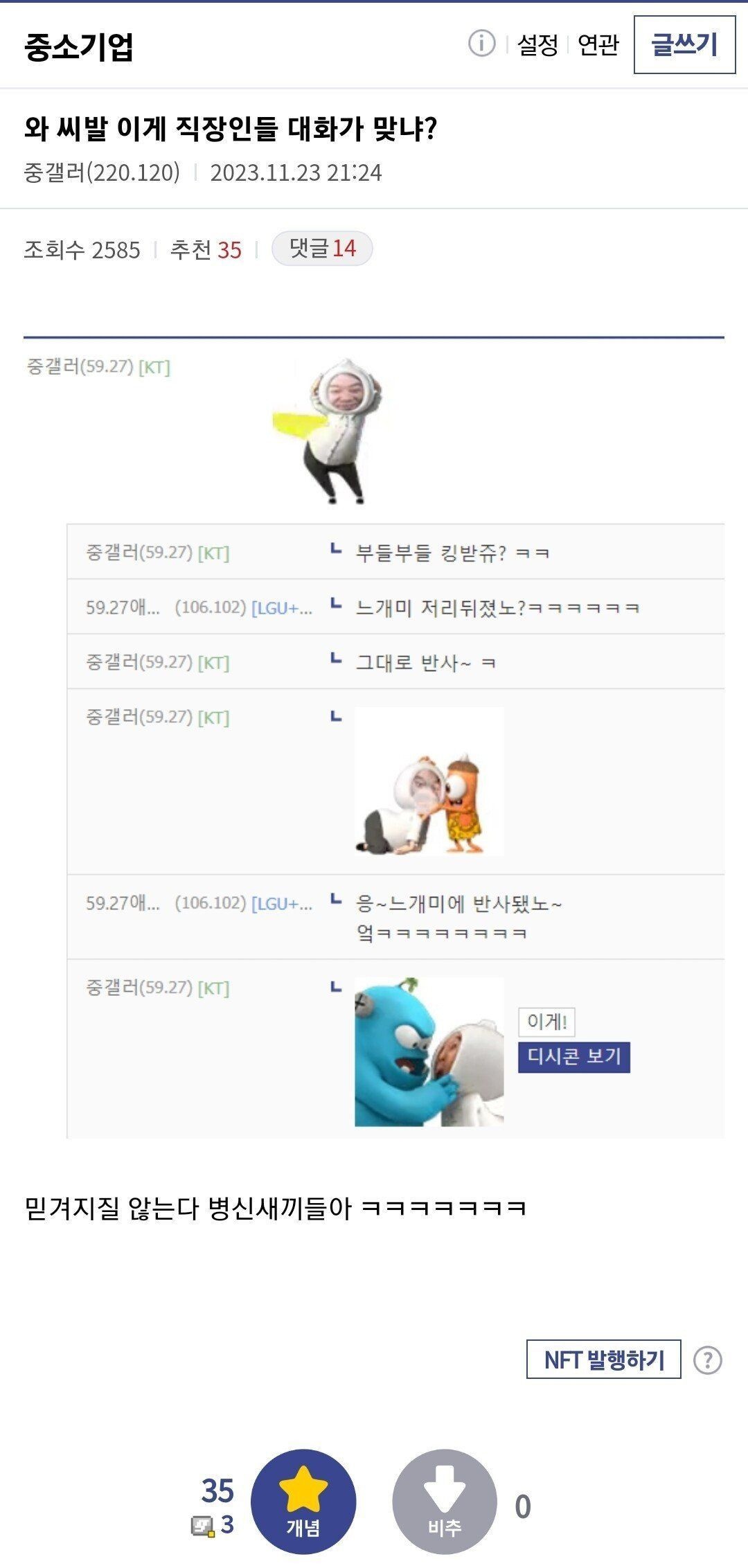
Task: Open the dancing onion-head dccon image
Action: pyautogui.click(x=329, y=431)
